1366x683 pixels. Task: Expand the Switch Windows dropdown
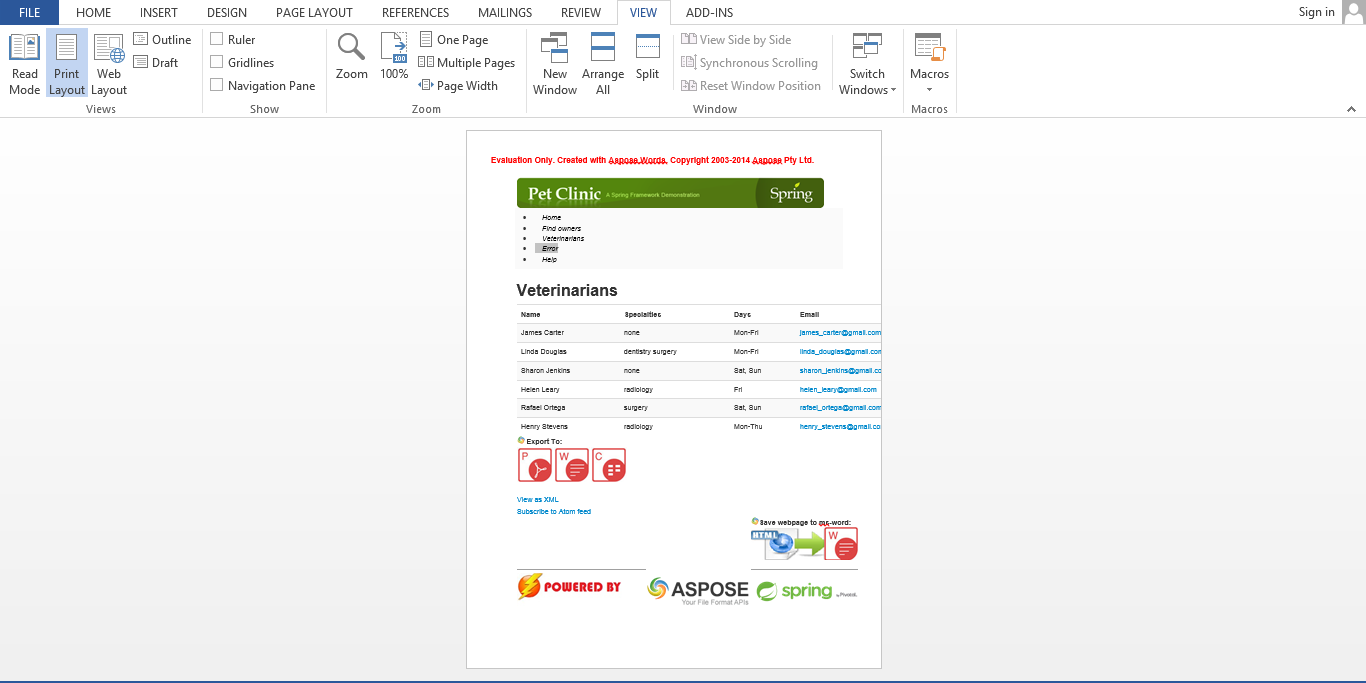pyautogui.click(x=867, y=64)
